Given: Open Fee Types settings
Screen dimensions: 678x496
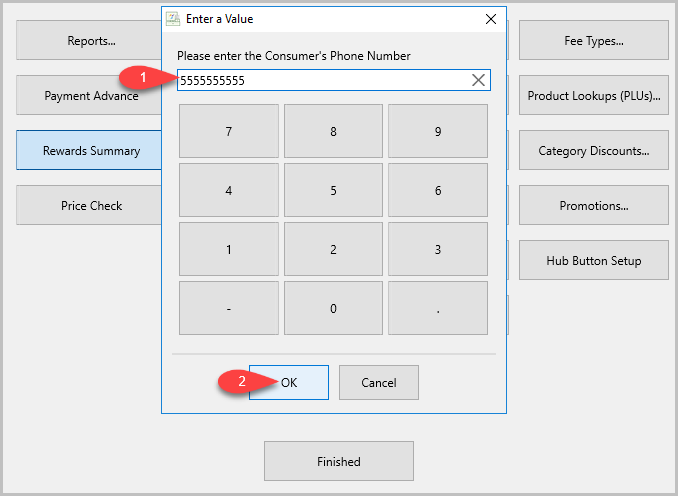Looking at the screenshot, I should [x=594, y=40].
